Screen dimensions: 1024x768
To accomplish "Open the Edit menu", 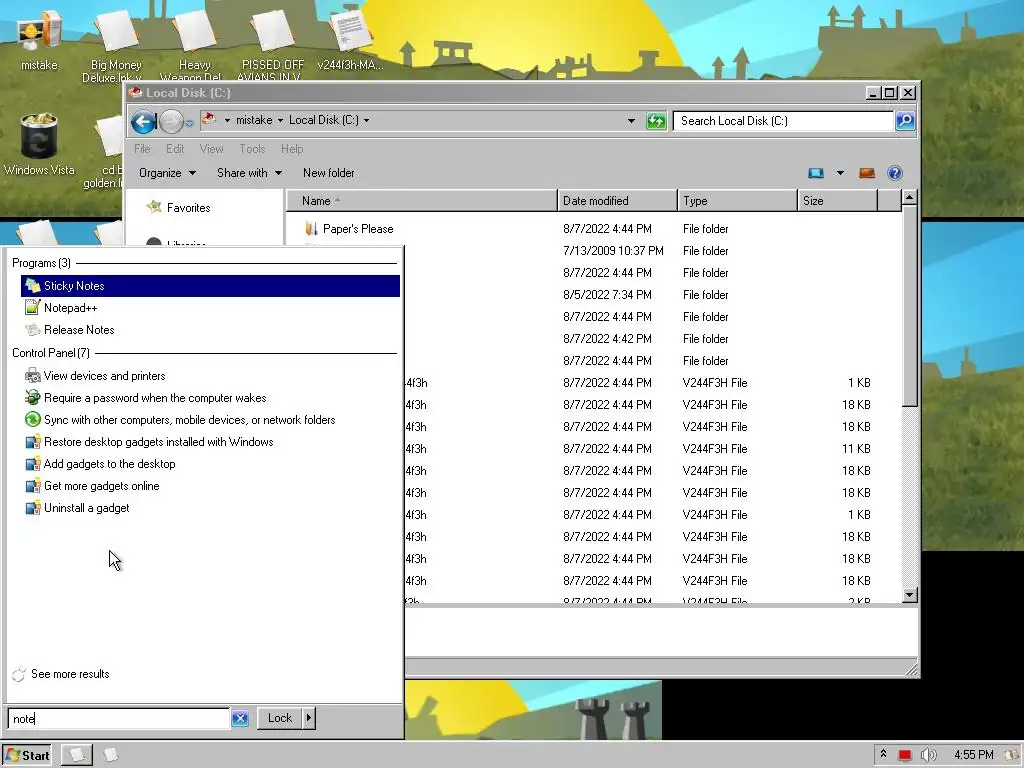I will (x=175, y=149).
